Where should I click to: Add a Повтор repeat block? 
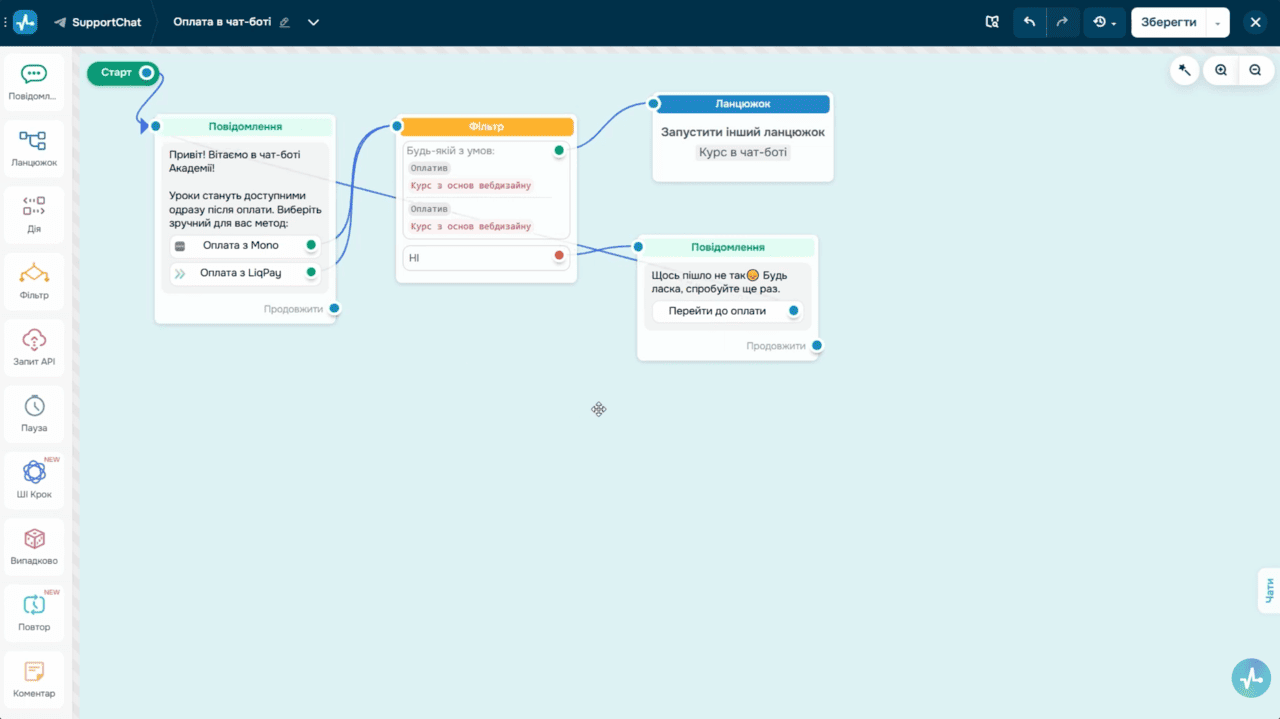coord(34,613)
